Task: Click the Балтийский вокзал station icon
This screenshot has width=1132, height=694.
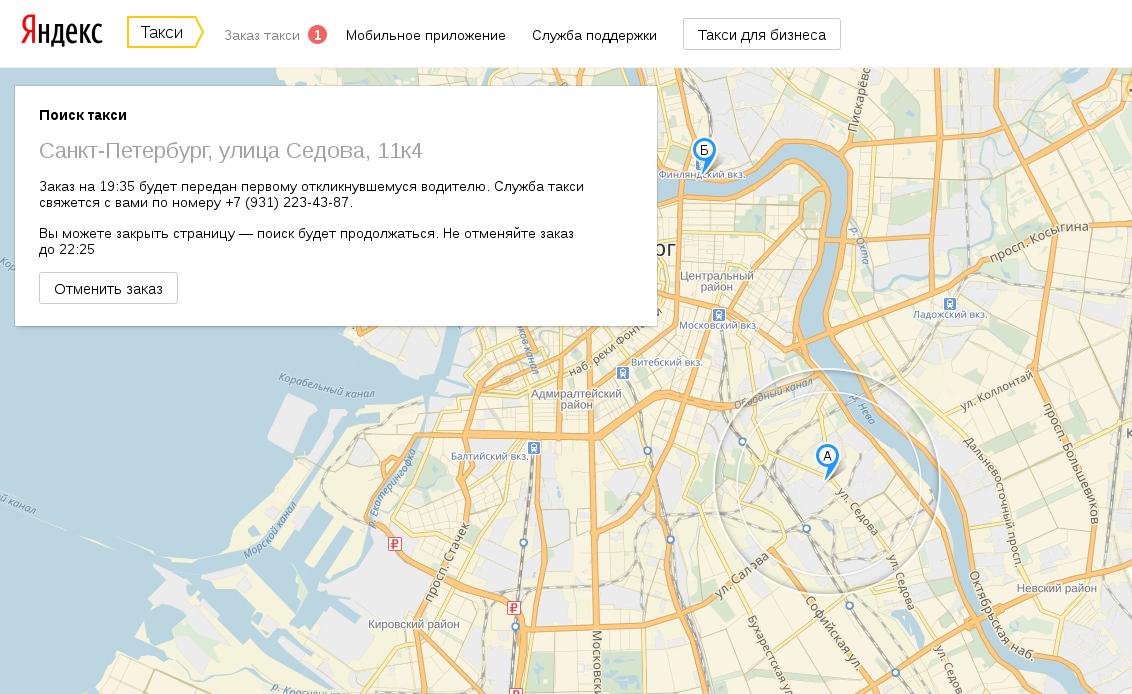Action: point(534,448)
